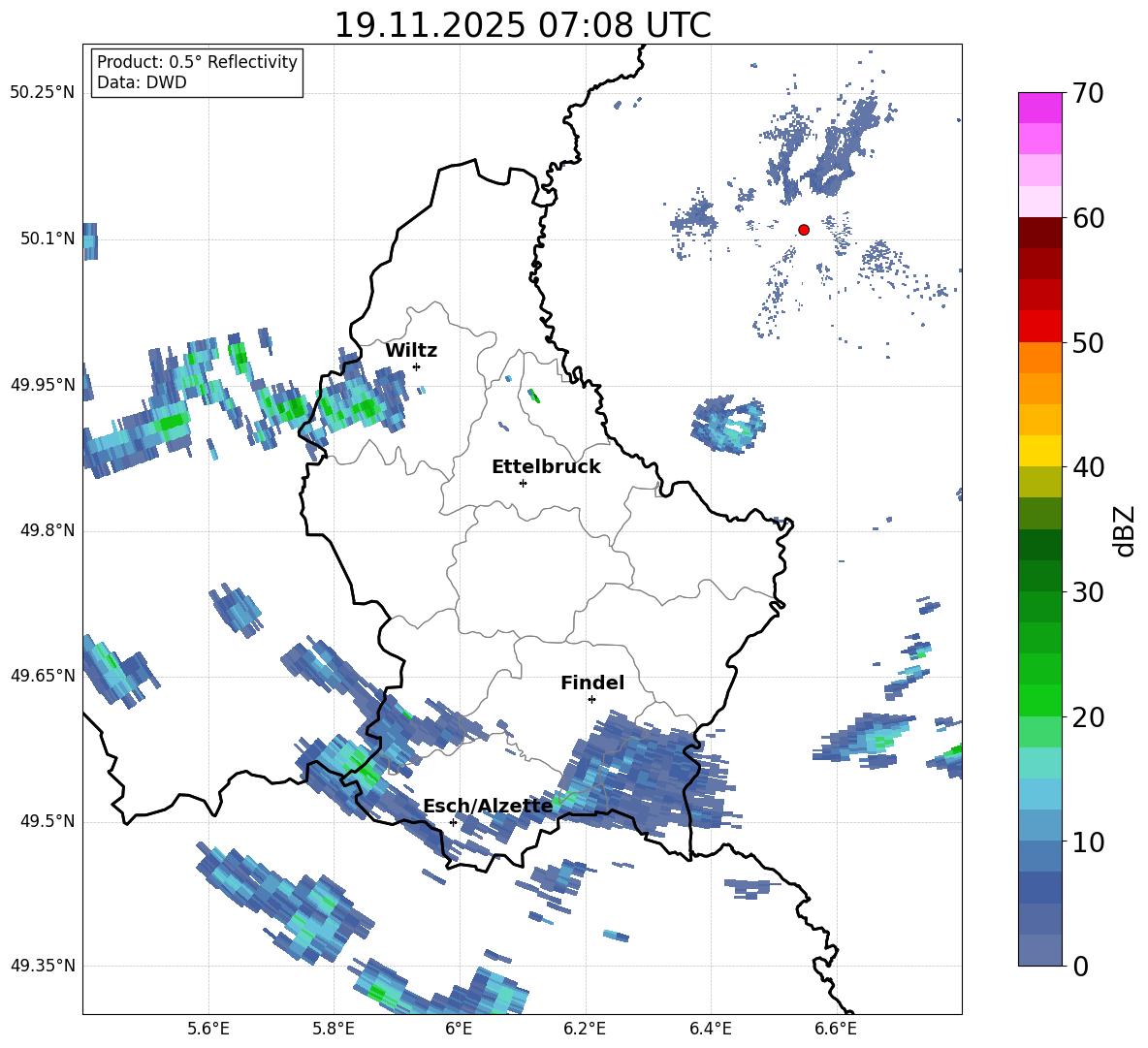Click the 49.8°N latitude label

tap(47, 530)
